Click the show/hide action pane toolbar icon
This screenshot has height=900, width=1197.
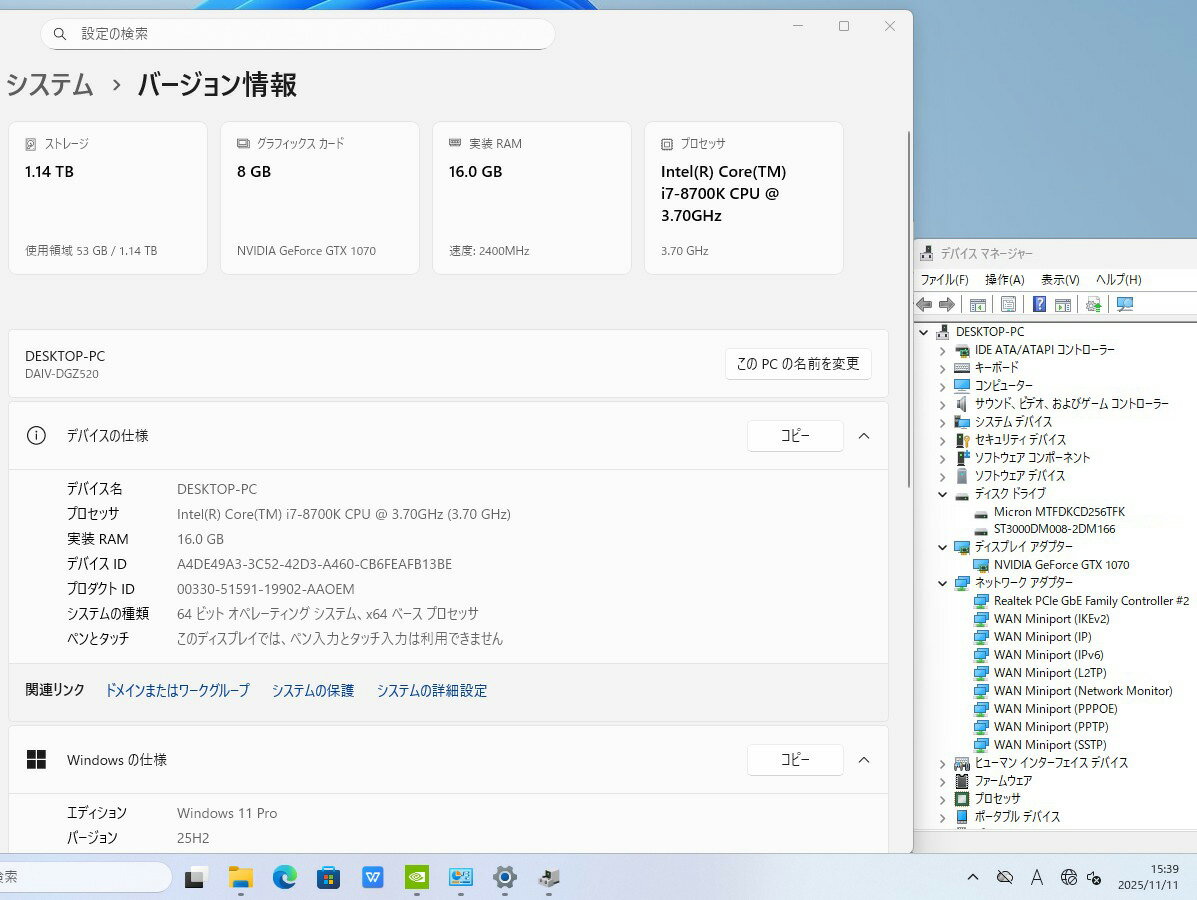click(1063, 304)
